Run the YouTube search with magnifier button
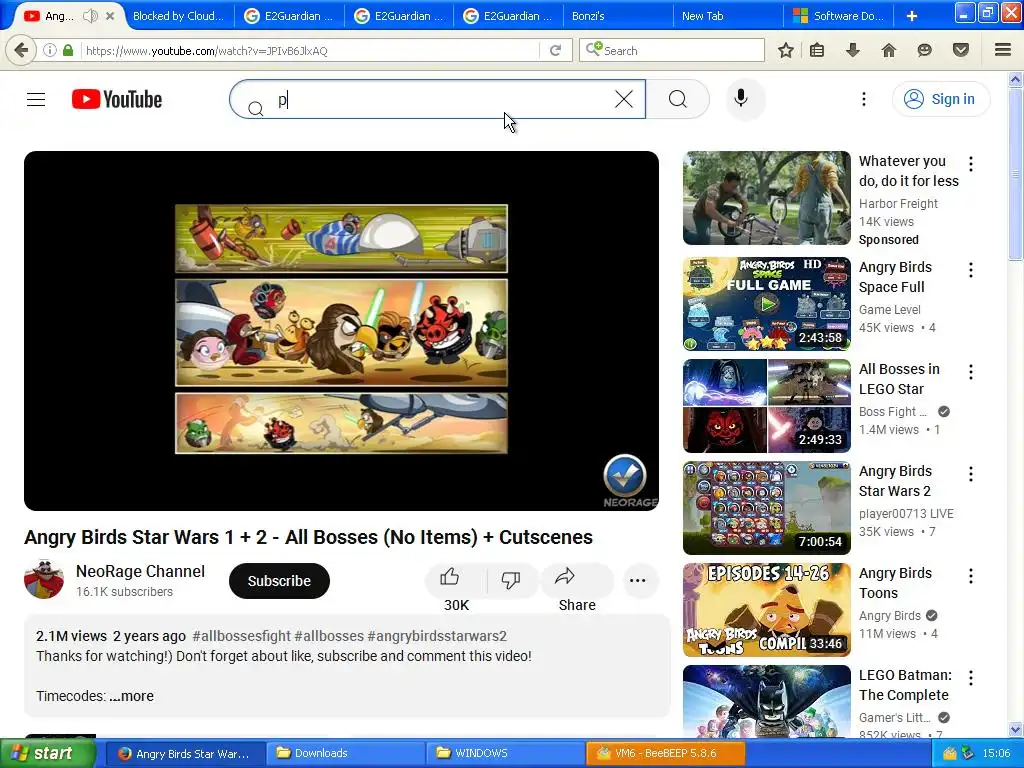Viewport: 1024px width, 768px height. (678, 99)
